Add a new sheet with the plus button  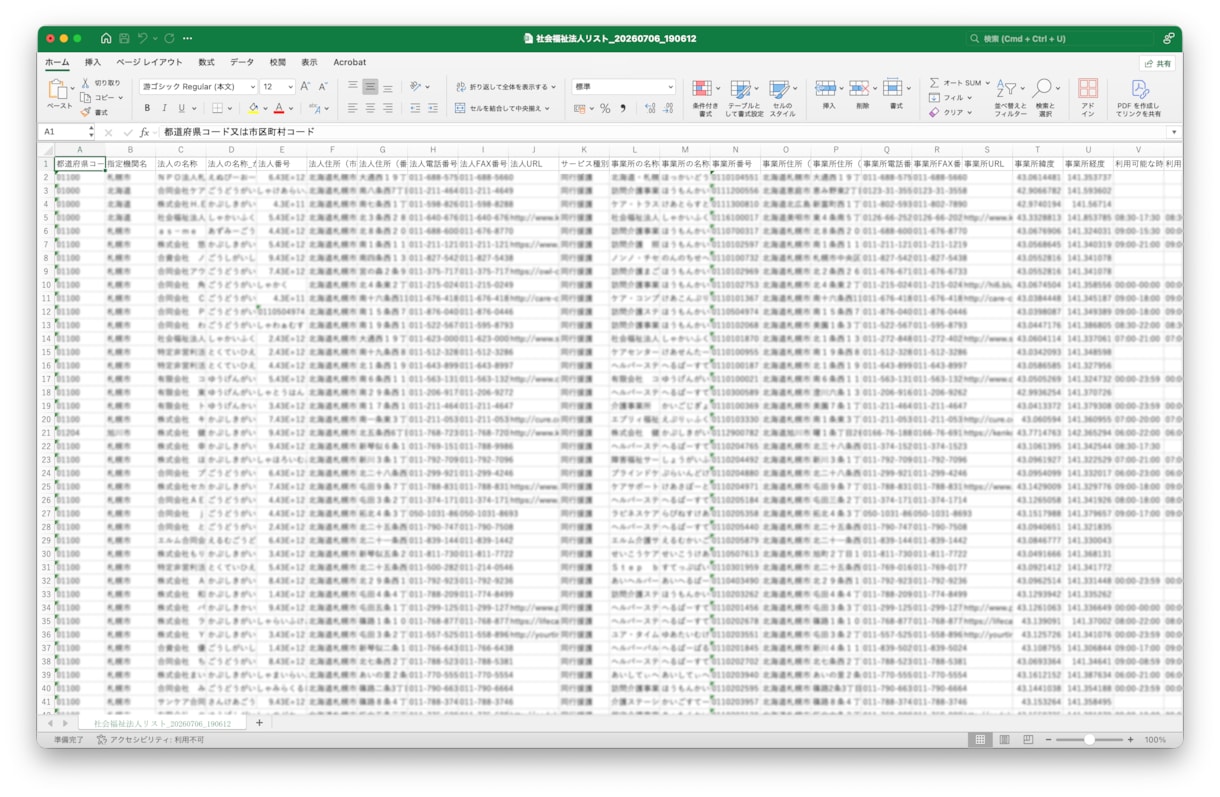coord(259,723)
